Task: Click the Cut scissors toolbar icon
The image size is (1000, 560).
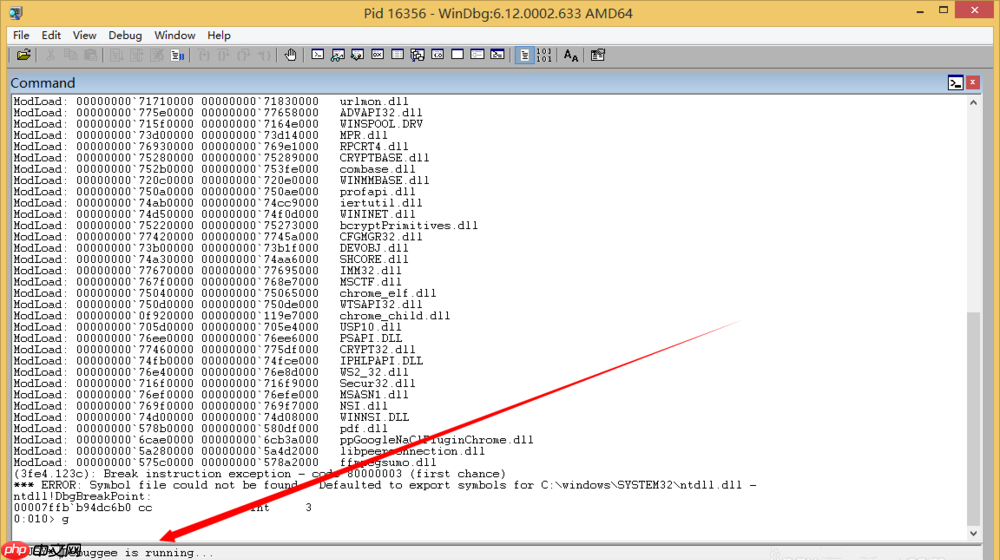Action: pyautogui.click(x=50, y=55)
